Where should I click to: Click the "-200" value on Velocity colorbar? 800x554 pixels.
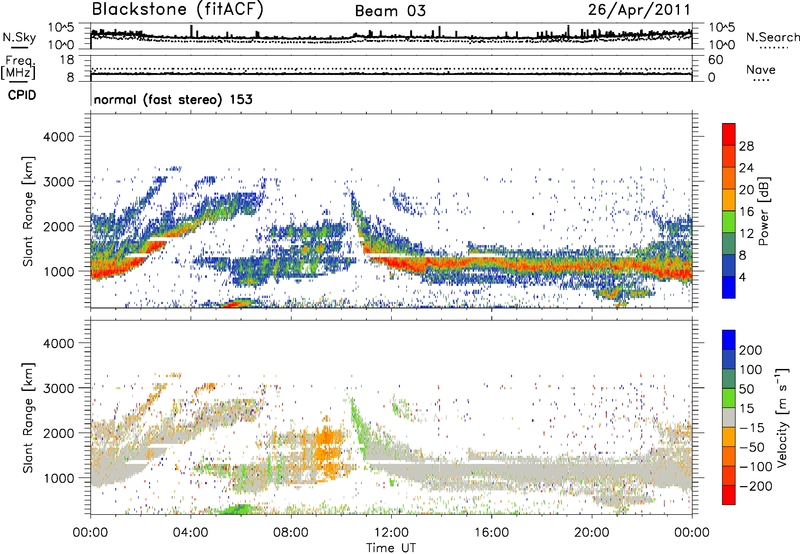click(756, 486)
